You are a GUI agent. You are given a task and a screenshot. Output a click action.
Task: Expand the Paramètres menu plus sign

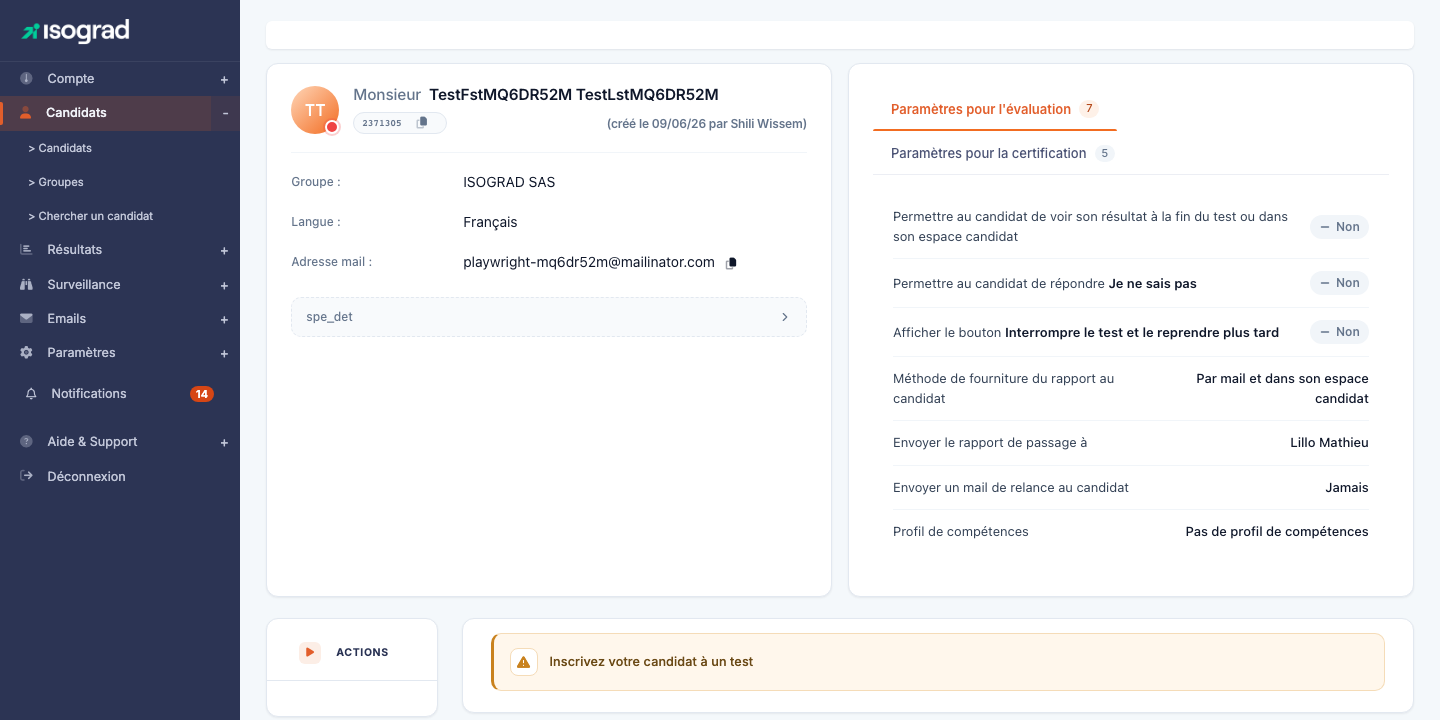coord(224,354)
